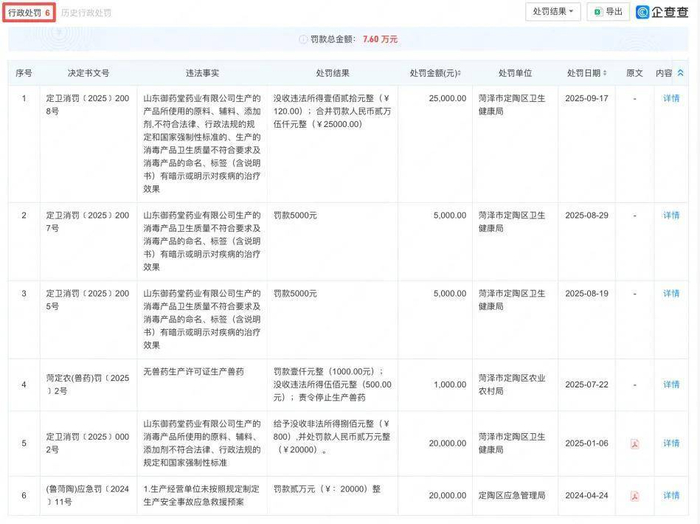Open 详情 for penalty dated 2025-01-06
This screenshot has height=524, width=700.
click(671, 443)
